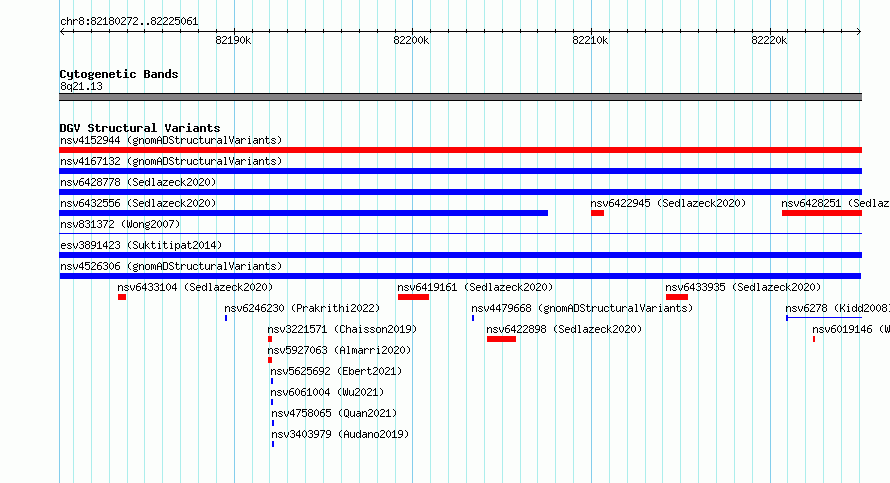Open variant nsv6419161 Sedlazeck2020 label
Image resolution: width=890 pixels, height=483 pixels.
[475, 287]
